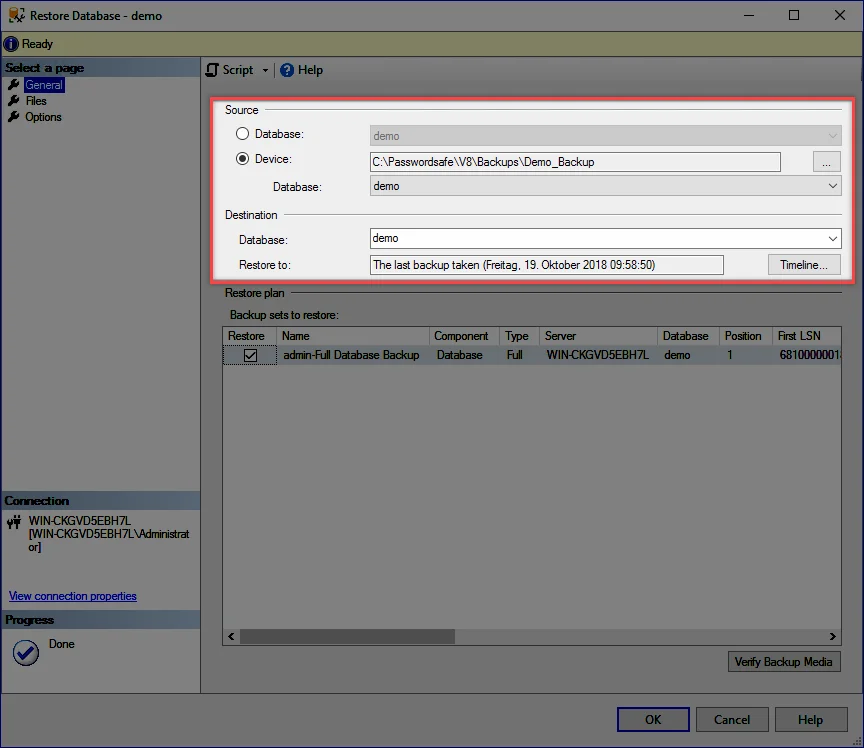Click the horizontal scrollbar thumb
Screen dimensions: 864x748
(x=347, y=637)
